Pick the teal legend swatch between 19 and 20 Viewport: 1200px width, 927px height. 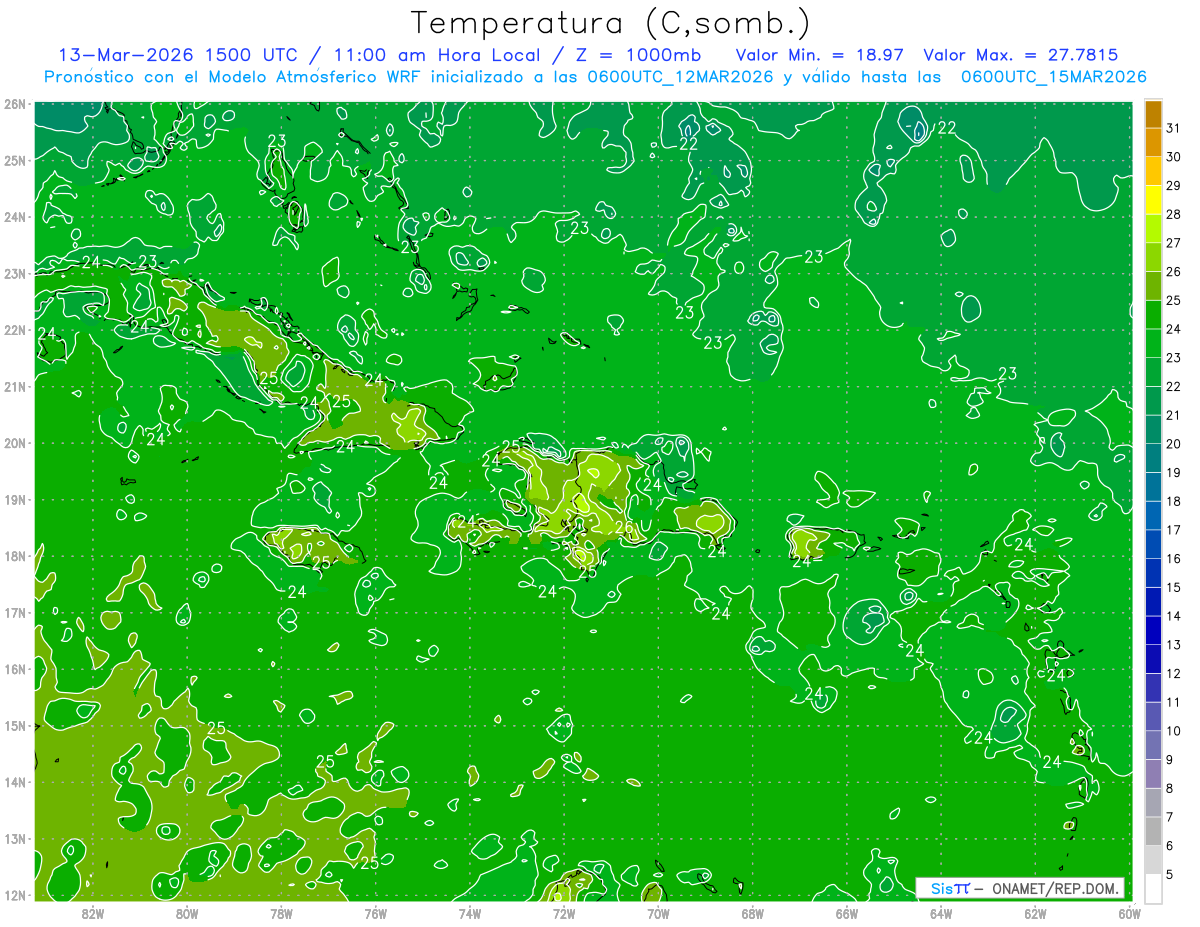point(1153,458)
